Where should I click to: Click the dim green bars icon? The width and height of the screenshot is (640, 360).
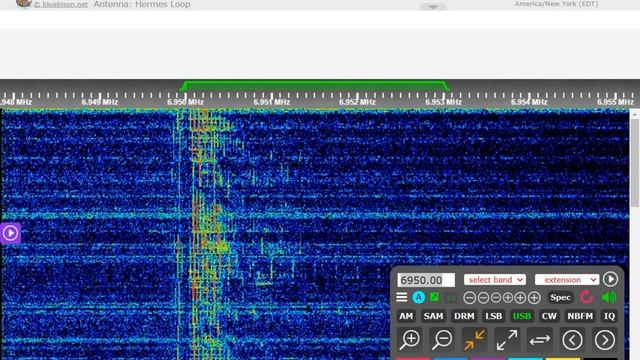click(451, 298)
